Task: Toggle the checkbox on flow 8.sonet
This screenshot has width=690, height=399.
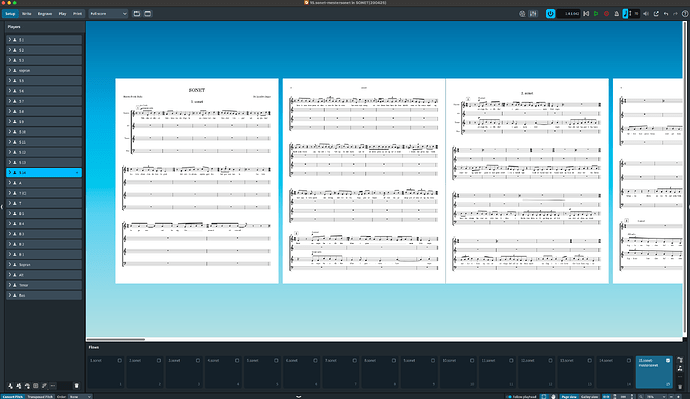Action: coord(393,360)
